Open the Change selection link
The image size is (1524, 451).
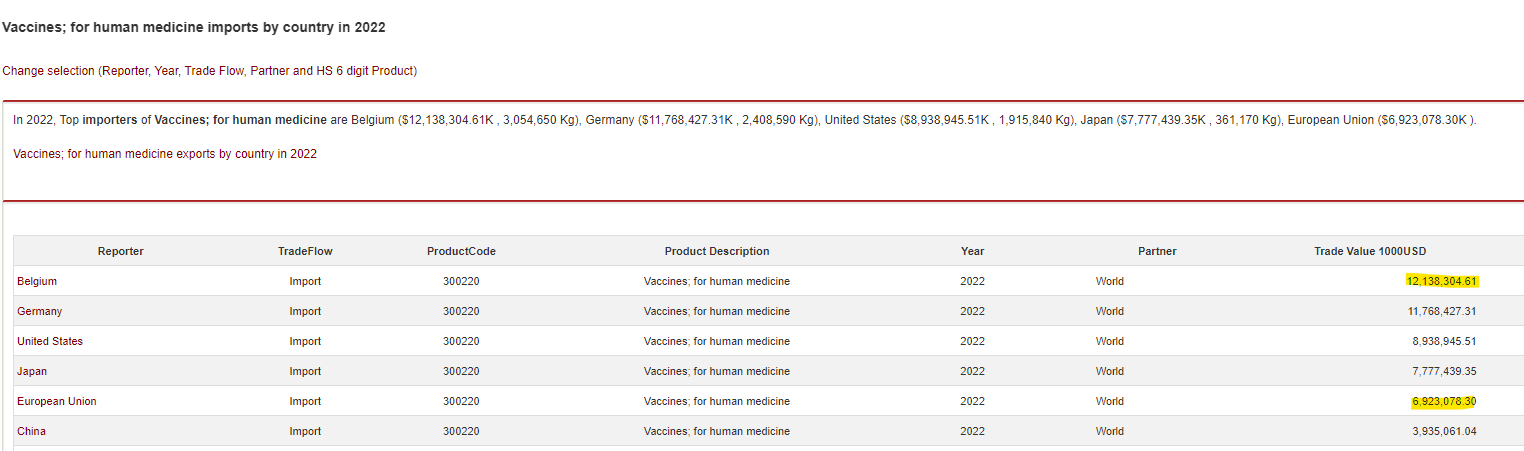209,71
